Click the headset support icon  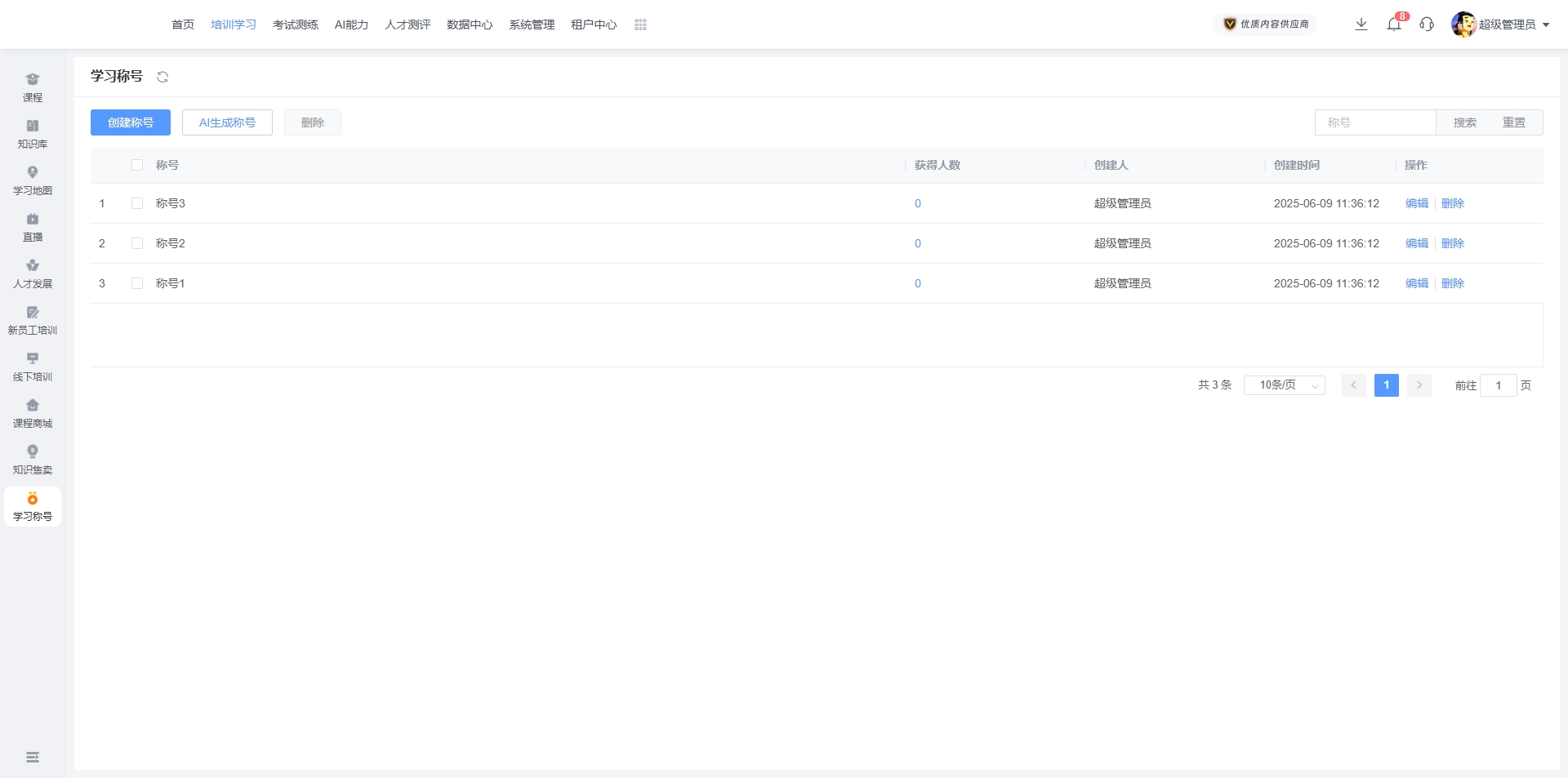(x=1427, y=24)
